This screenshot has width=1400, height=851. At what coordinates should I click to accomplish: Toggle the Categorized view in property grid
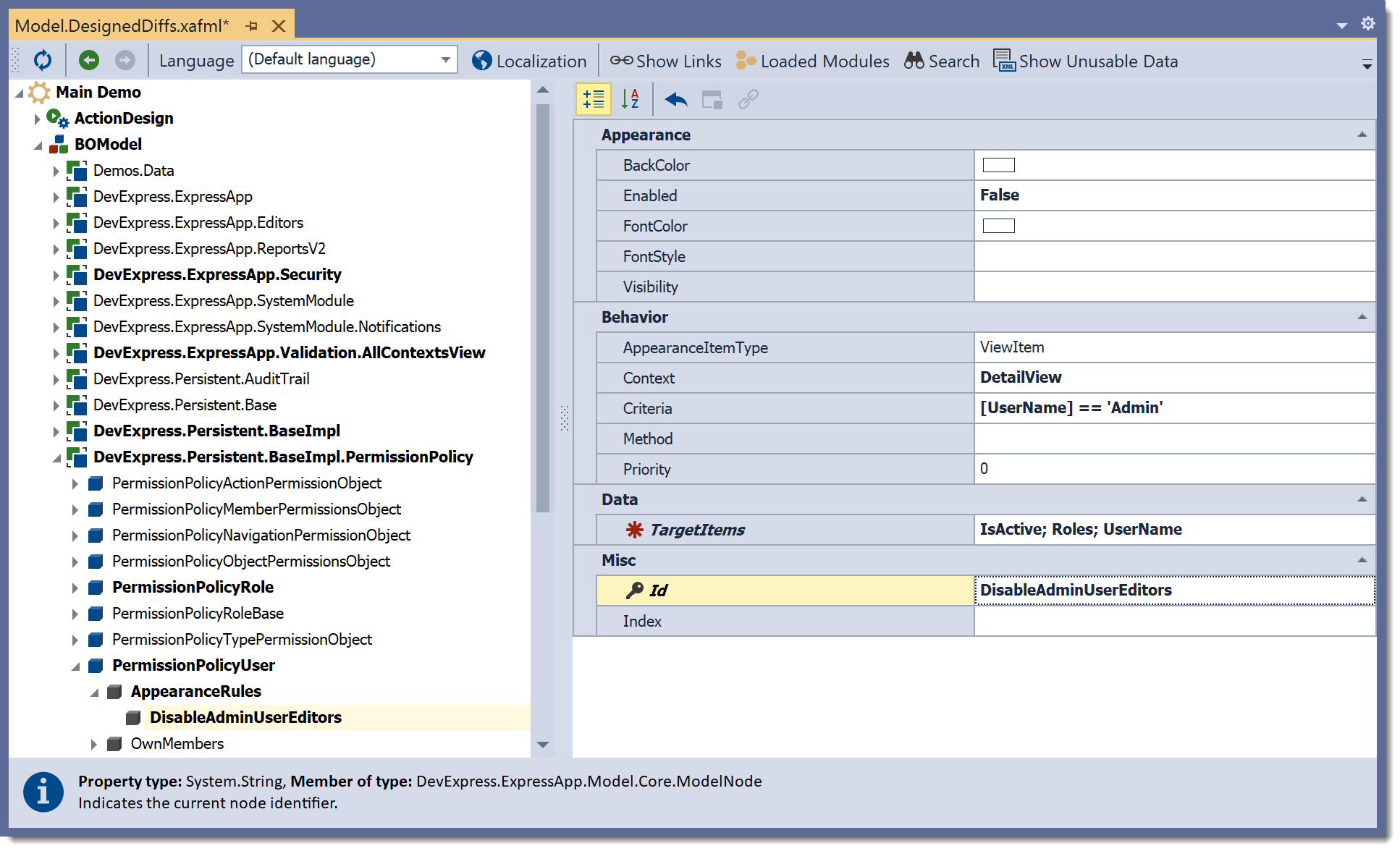pyautogui.click(x=594, y=99)
